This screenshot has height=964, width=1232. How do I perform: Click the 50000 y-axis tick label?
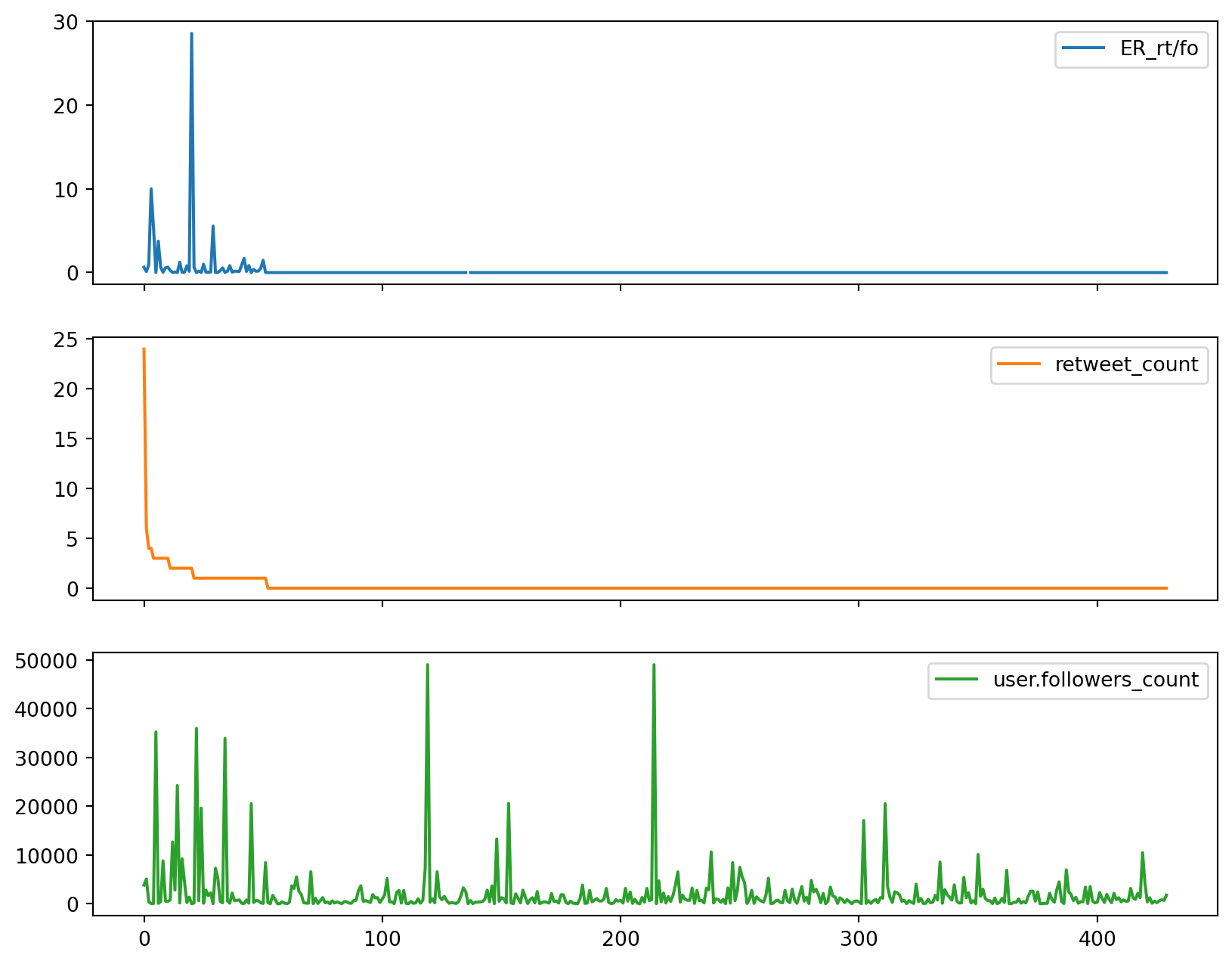click(x=47, y=661)
